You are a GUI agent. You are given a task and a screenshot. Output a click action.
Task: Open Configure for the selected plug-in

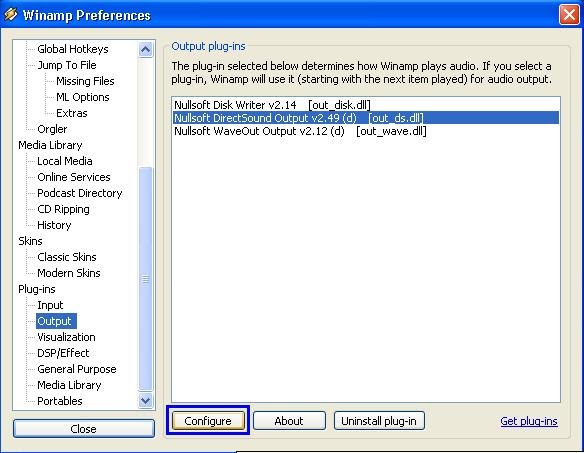(x=208, y=421)
